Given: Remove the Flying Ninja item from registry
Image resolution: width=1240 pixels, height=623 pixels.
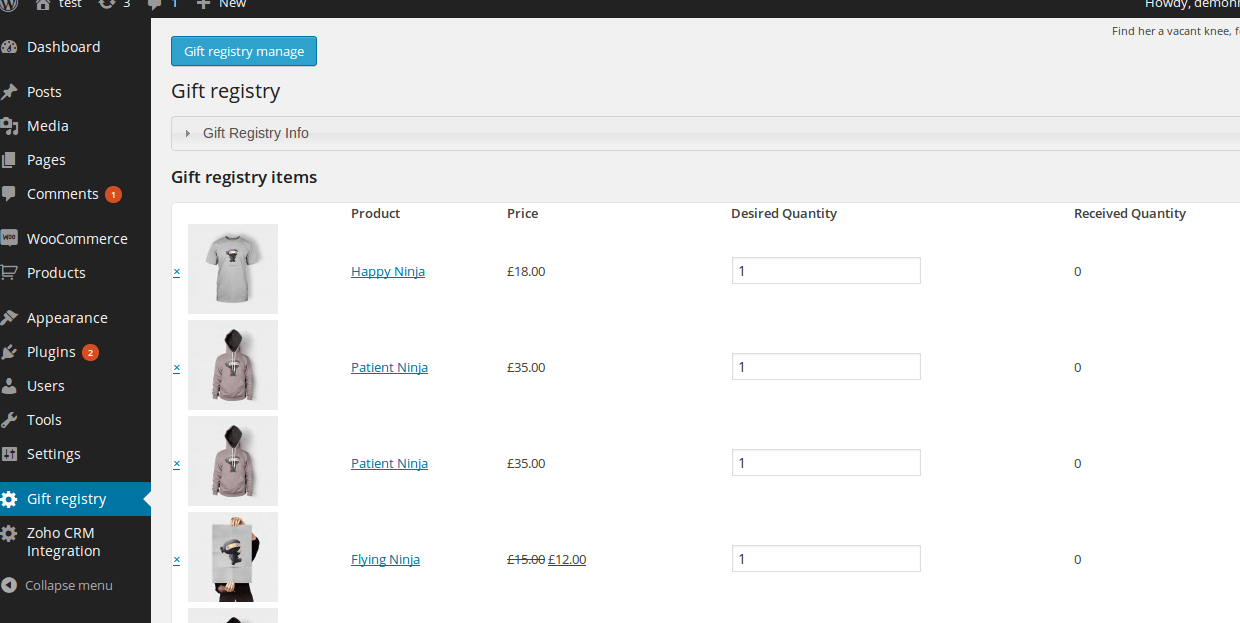Looking at the screenshot, I should (x=177, y=560).
